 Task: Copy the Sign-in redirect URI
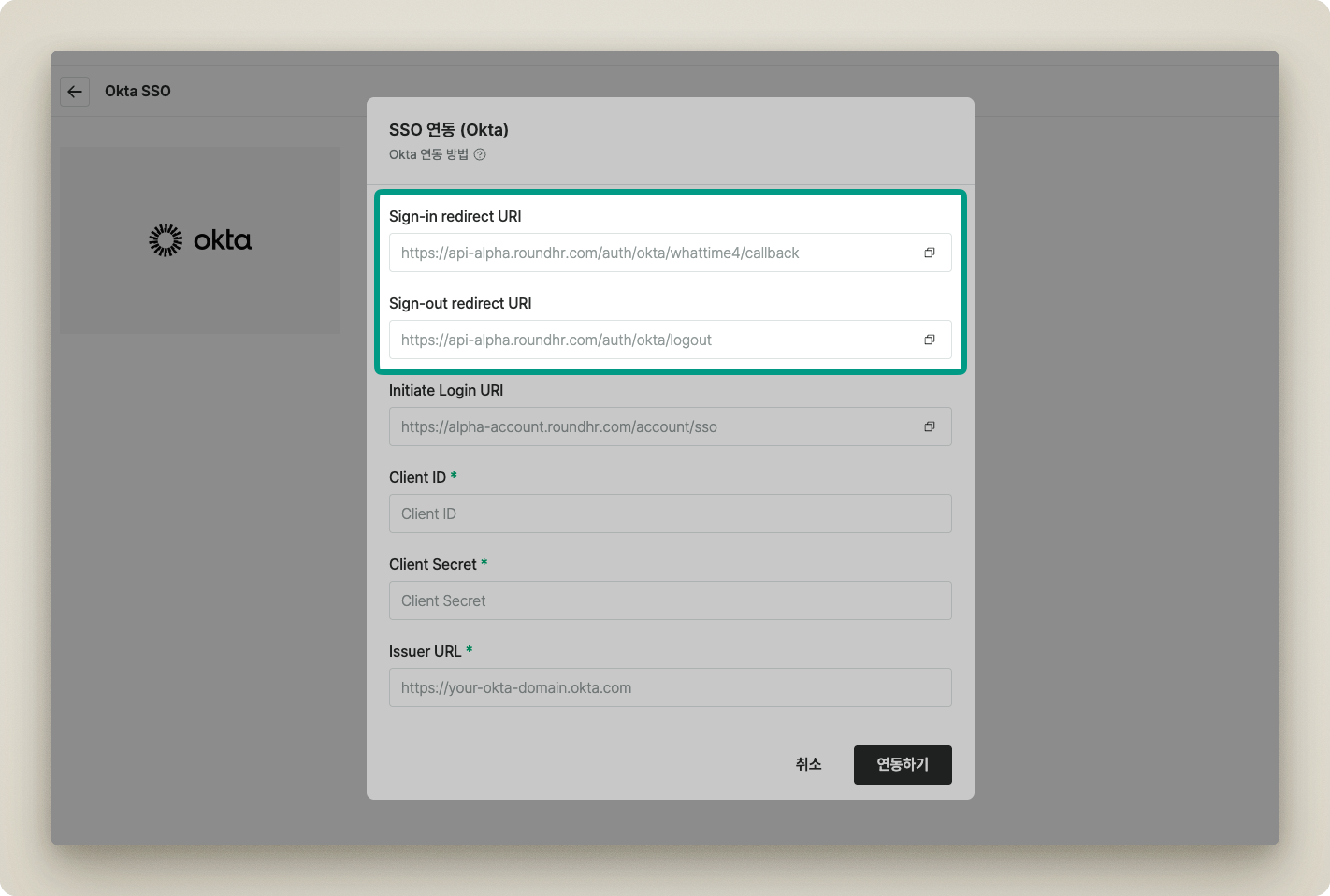929,253
